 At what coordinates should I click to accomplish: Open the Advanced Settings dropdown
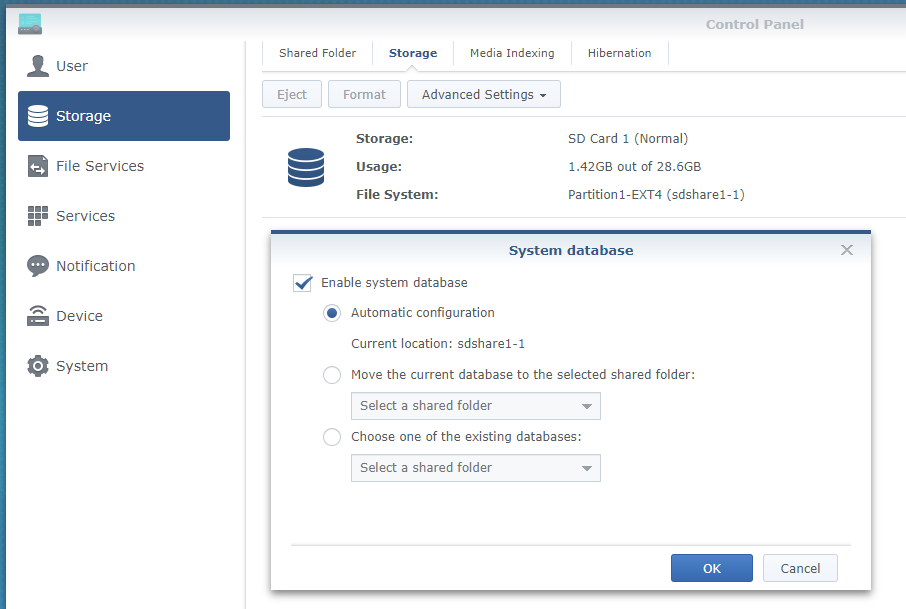483,93
